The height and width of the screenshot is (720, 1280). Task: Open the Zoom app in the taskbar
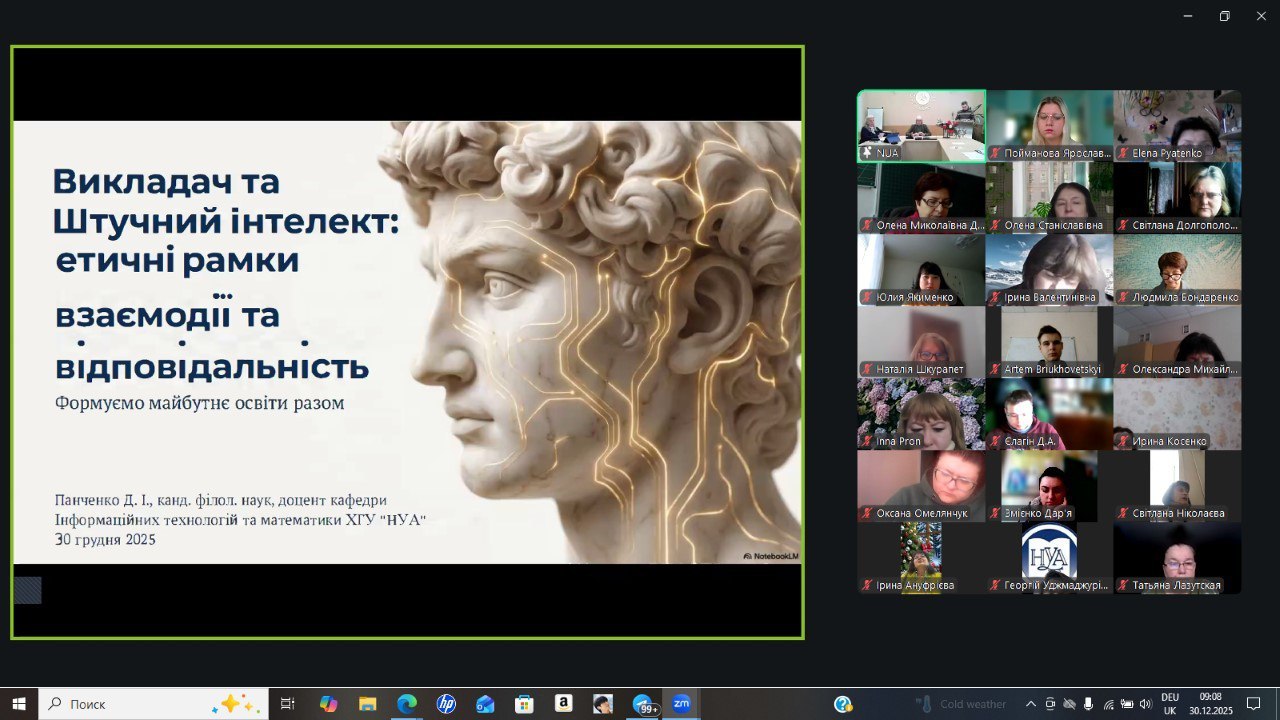(x=681, y=704)
